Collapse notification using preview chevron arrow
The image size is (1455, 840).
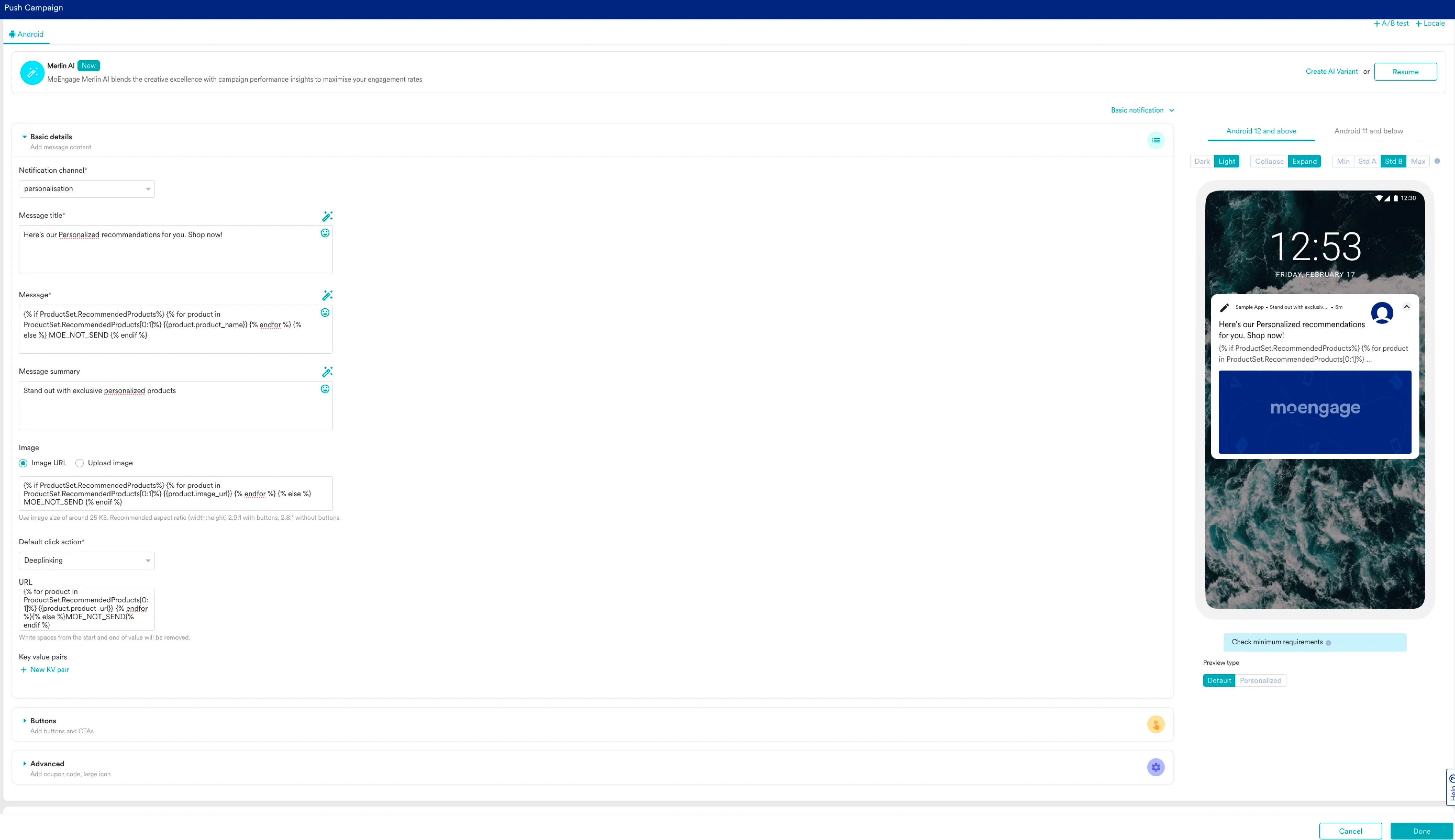1407,307
